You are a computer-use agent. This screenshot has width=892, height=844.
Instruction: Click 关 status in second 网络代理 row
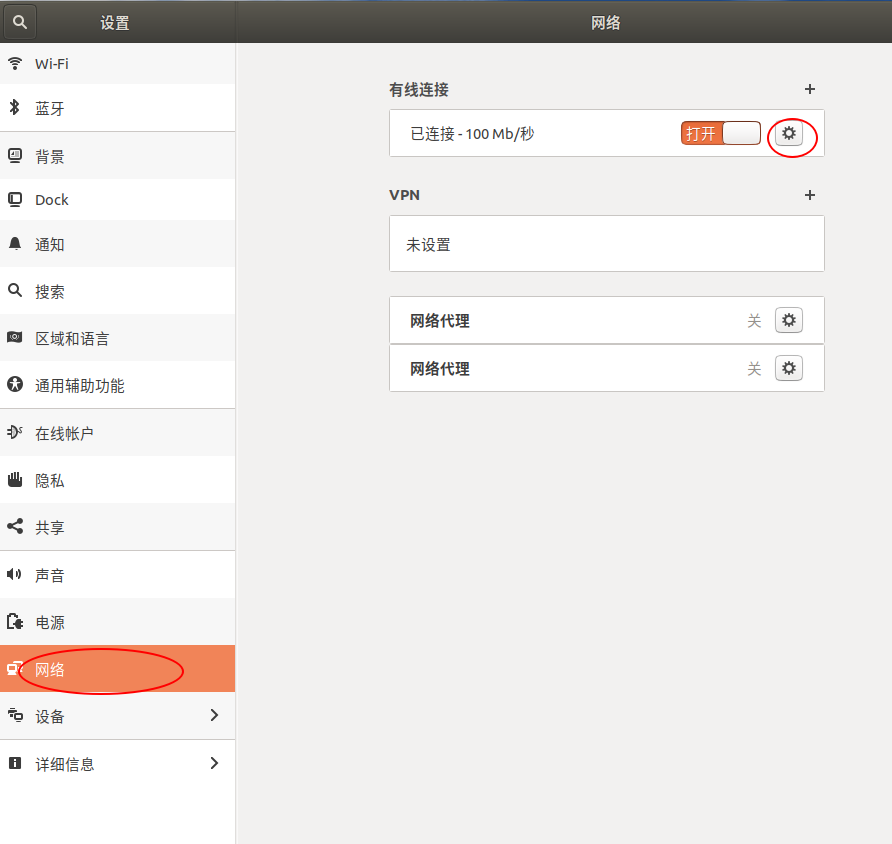coord(754,368)
